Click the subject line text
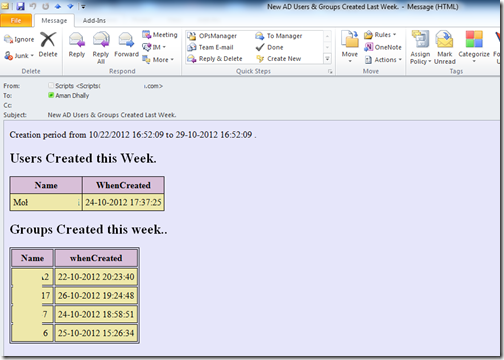Viewport: 504px width, 360px height. pyautogui.click(x=112, y=115)
